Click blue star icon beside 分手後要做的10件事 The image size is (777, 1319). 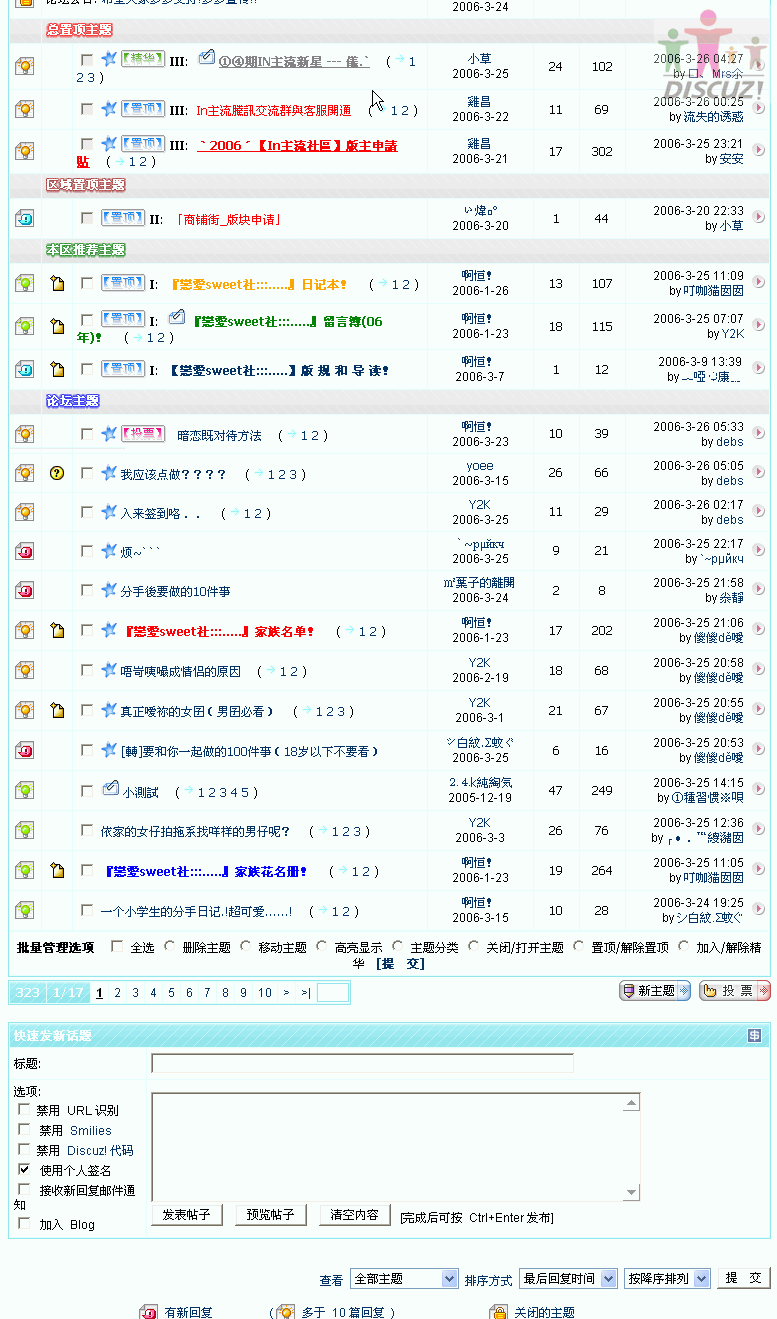click(x=109, y=590)
